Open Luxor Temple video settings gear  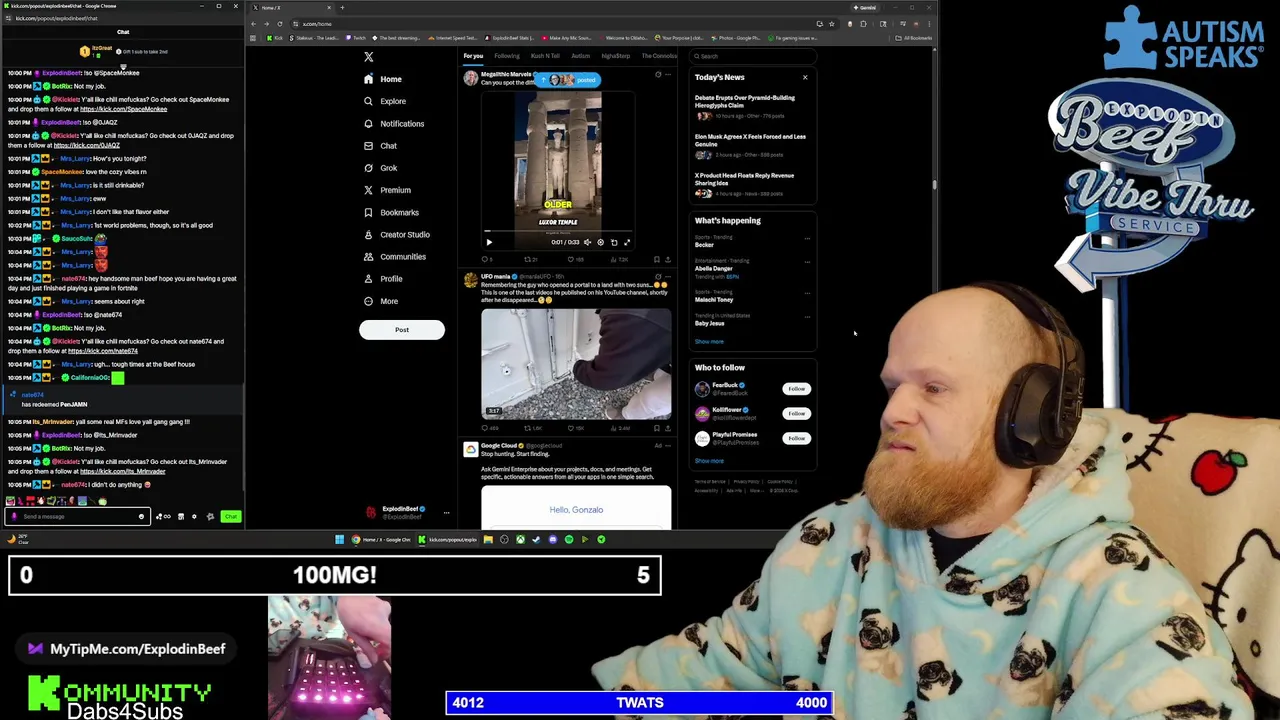pos(600,242)
